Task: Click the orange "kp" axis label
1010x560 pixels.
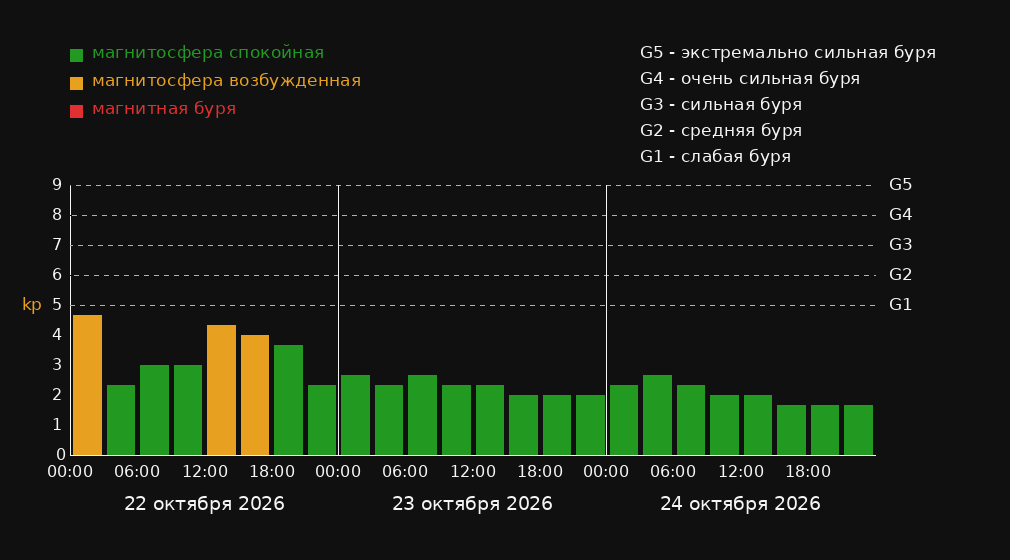Action: [32, 305]
